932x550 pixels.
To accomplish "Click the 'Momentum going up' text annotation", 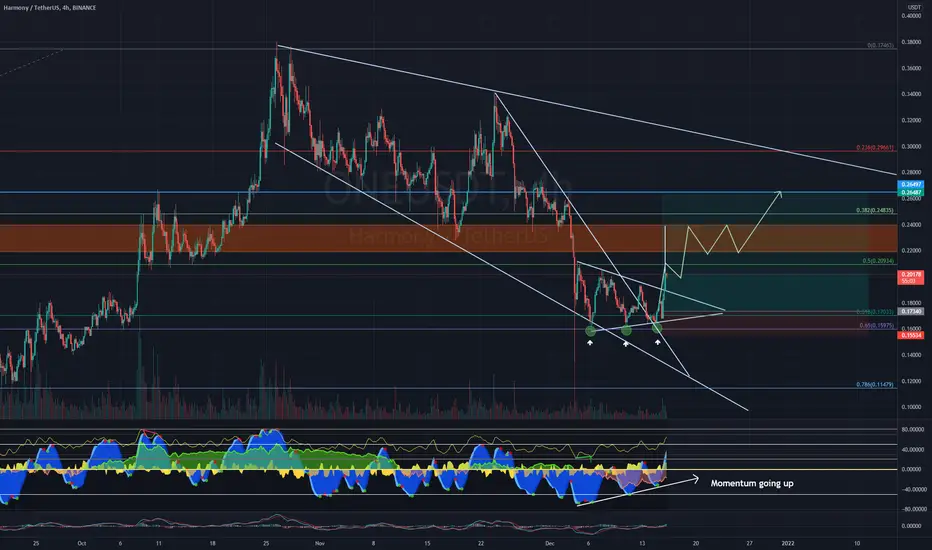I will pyautogui.click(x=752, y=483).
